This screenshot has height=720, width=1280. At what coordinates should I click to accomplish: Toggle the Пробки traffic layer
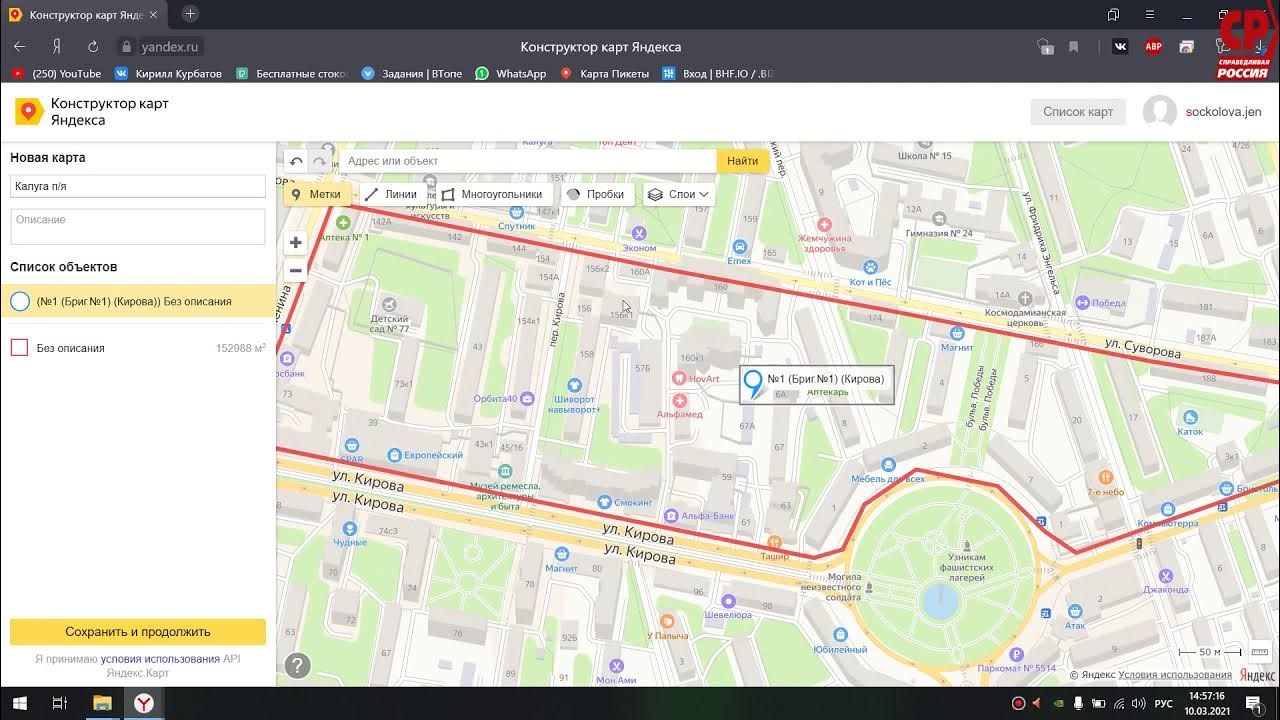(596, 194)
